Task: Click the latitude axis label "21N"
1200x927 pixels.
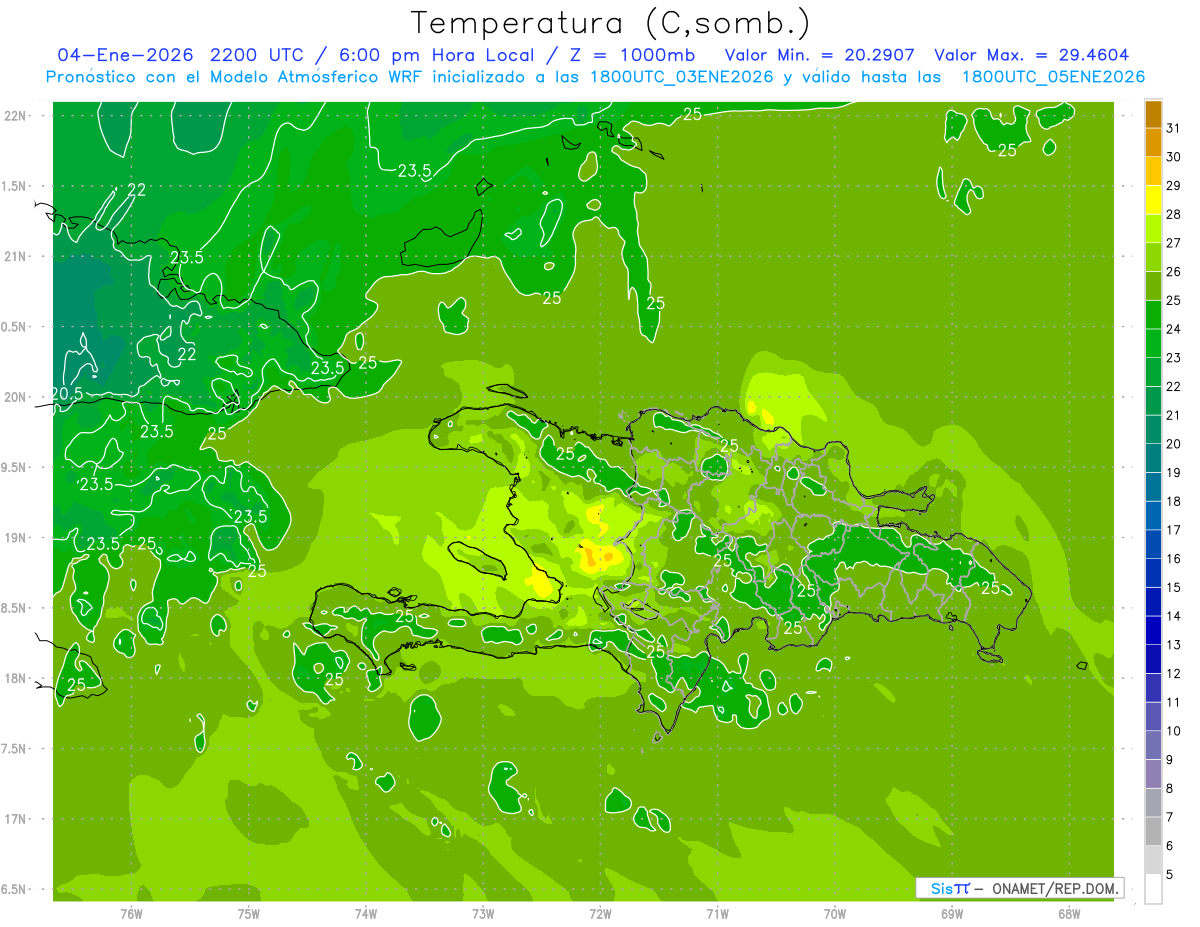Action: (16, 257)
